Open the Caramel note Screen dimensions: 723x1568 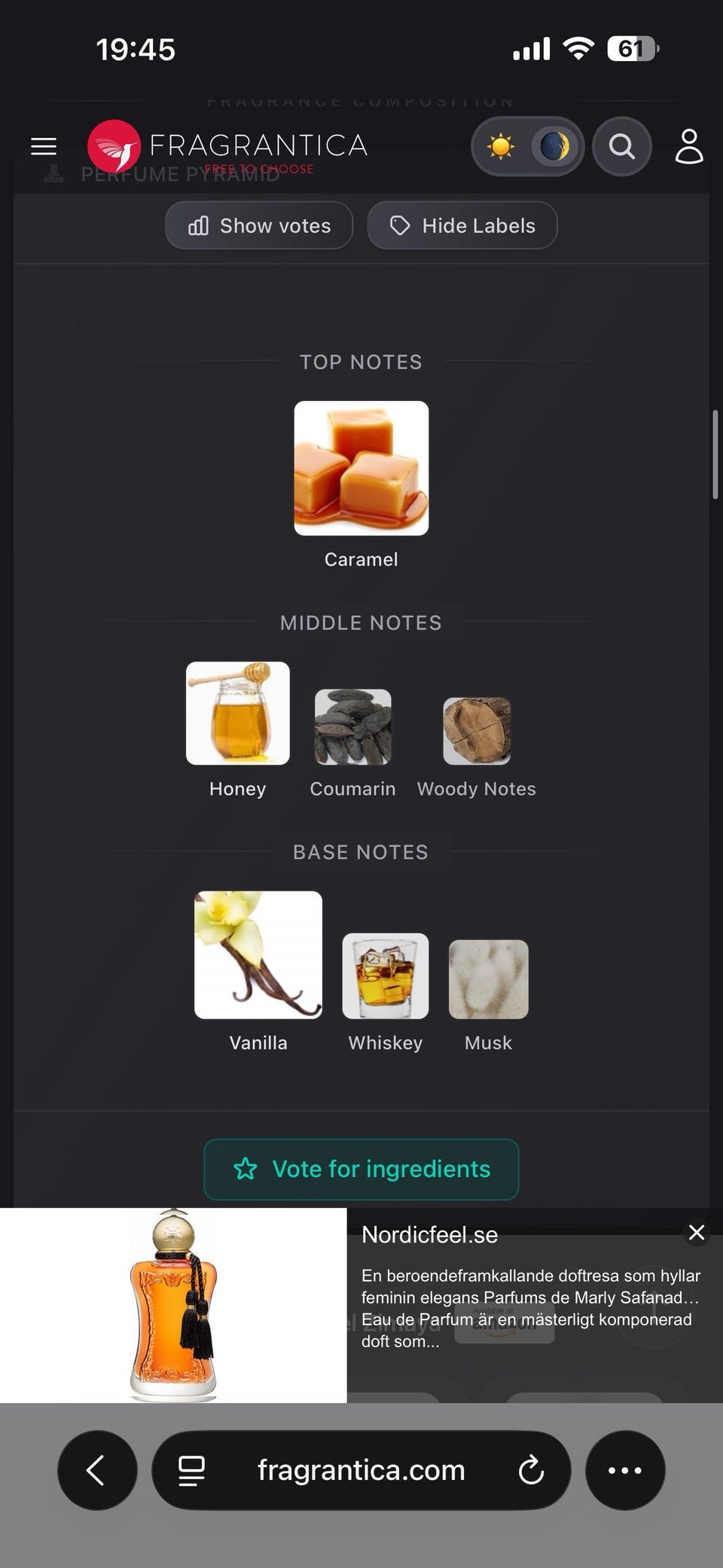coord(361,468)
